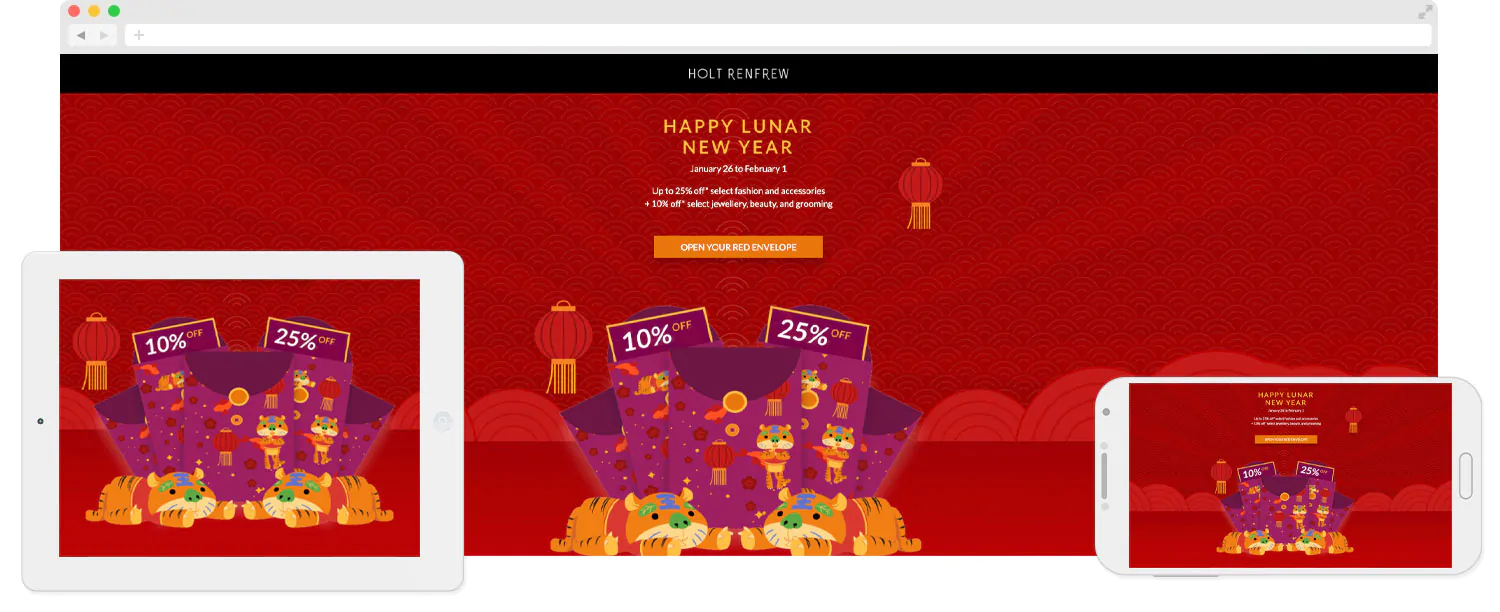Tap the phone's oval home button
1500x612 pixels.
[1466, 476]
